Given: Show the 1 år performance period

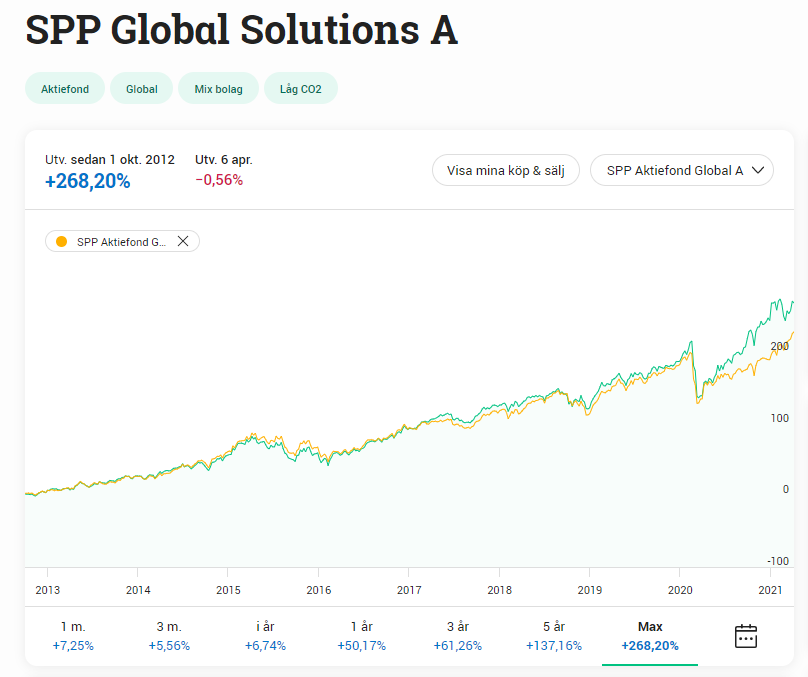Looking at the screenshot, I should [x=361, y=636].
